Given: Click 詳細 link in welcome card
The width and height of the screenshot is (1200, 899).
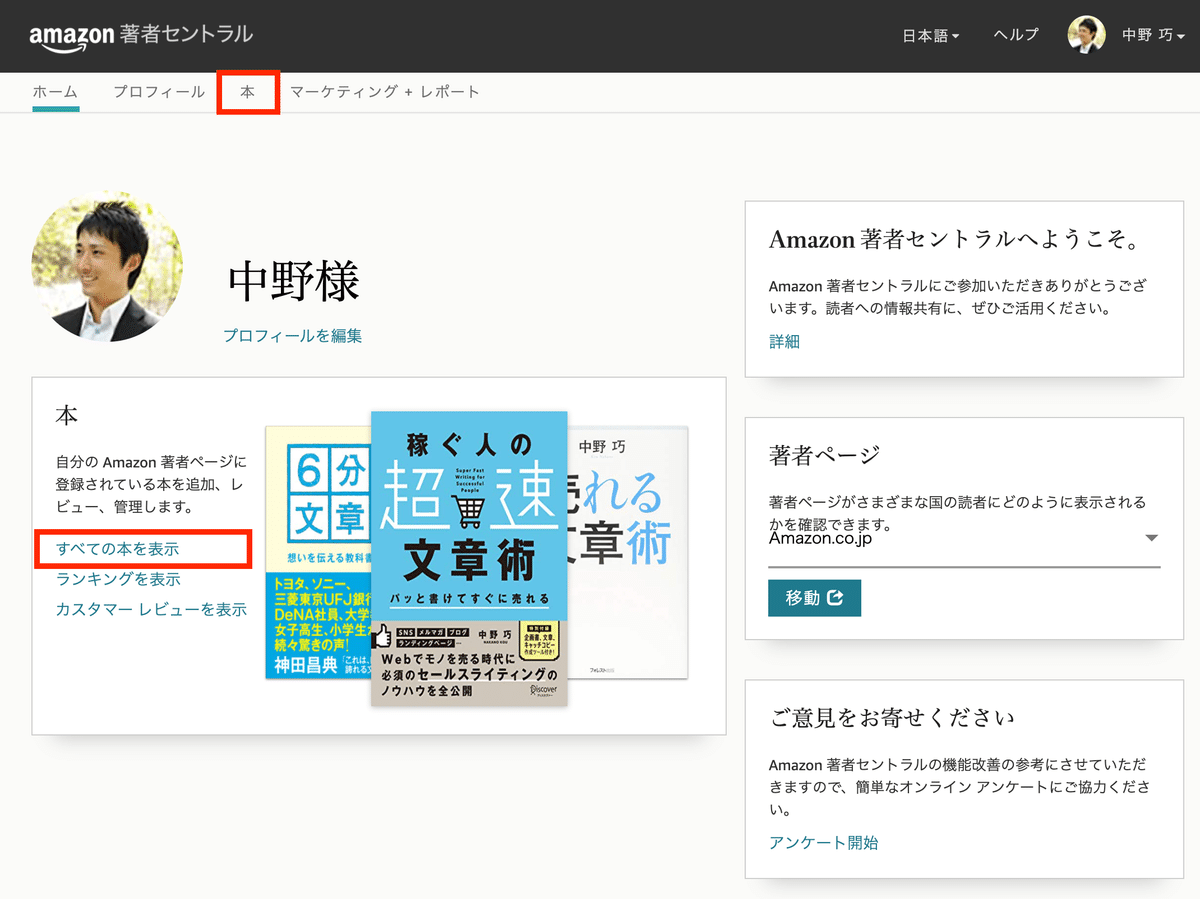Looking at the screenshot, I should pos(785,342).
